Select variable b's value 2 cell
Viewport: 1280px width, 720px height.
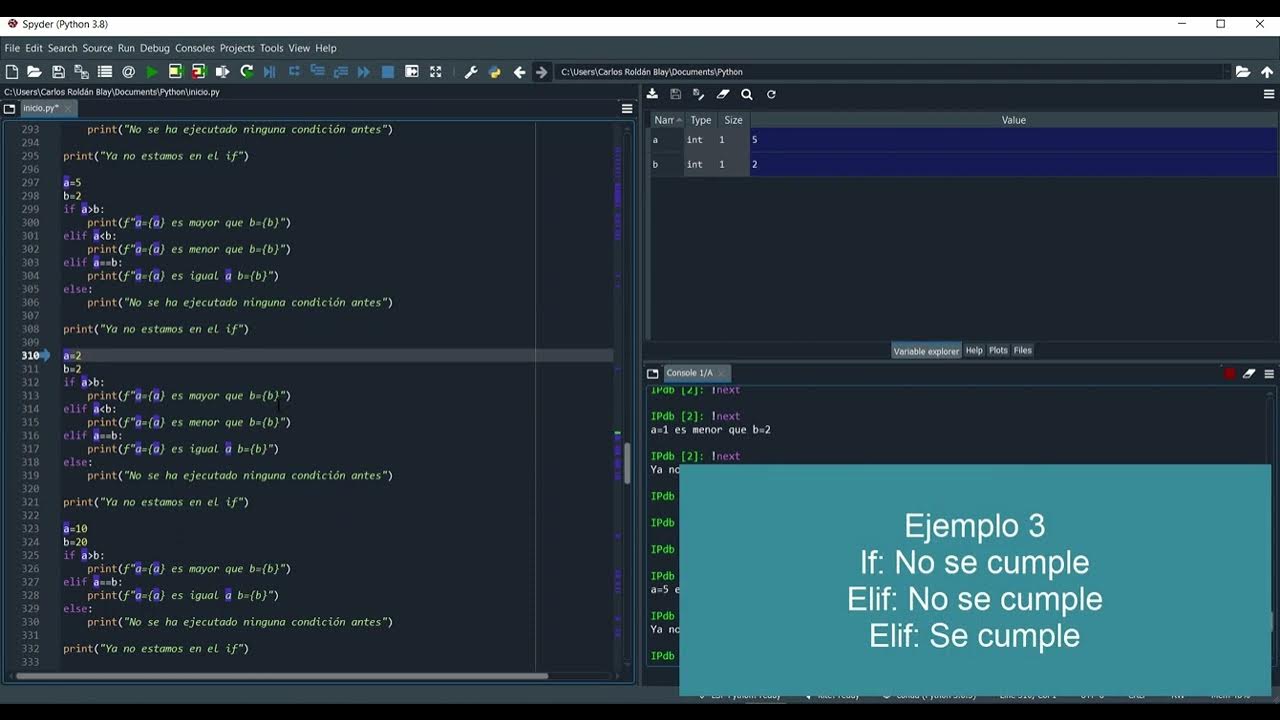coord(1014,164)
